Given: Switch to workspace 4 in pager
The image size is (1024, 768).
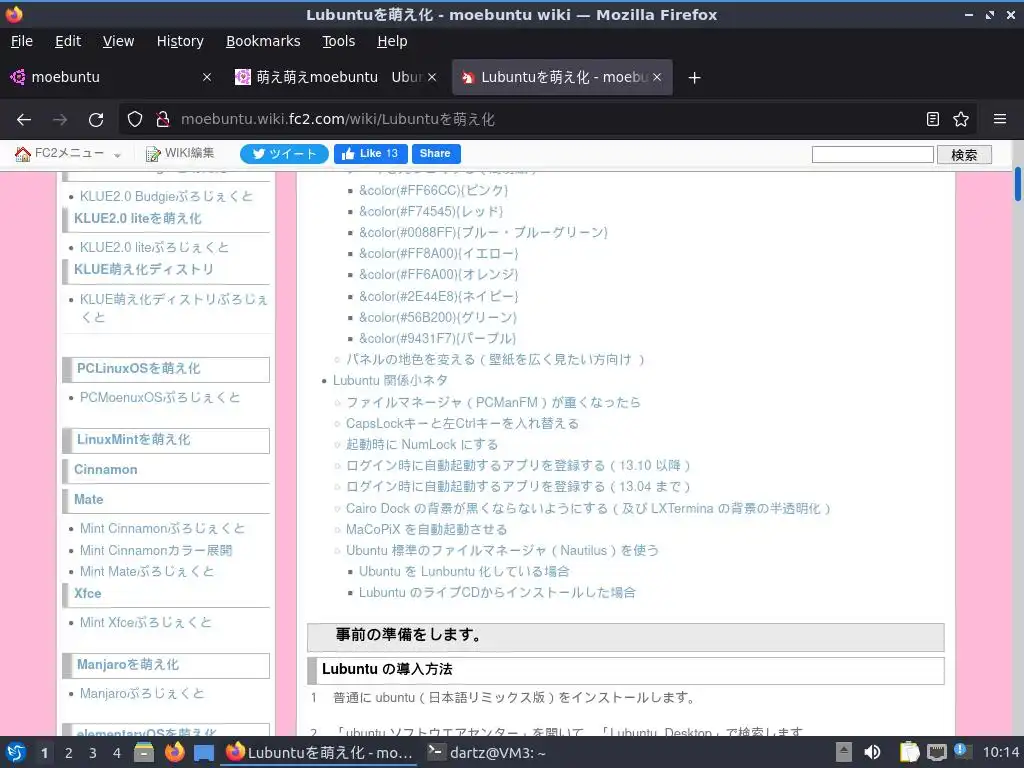Looking at the screenshot, I should (x=117, y=753).
